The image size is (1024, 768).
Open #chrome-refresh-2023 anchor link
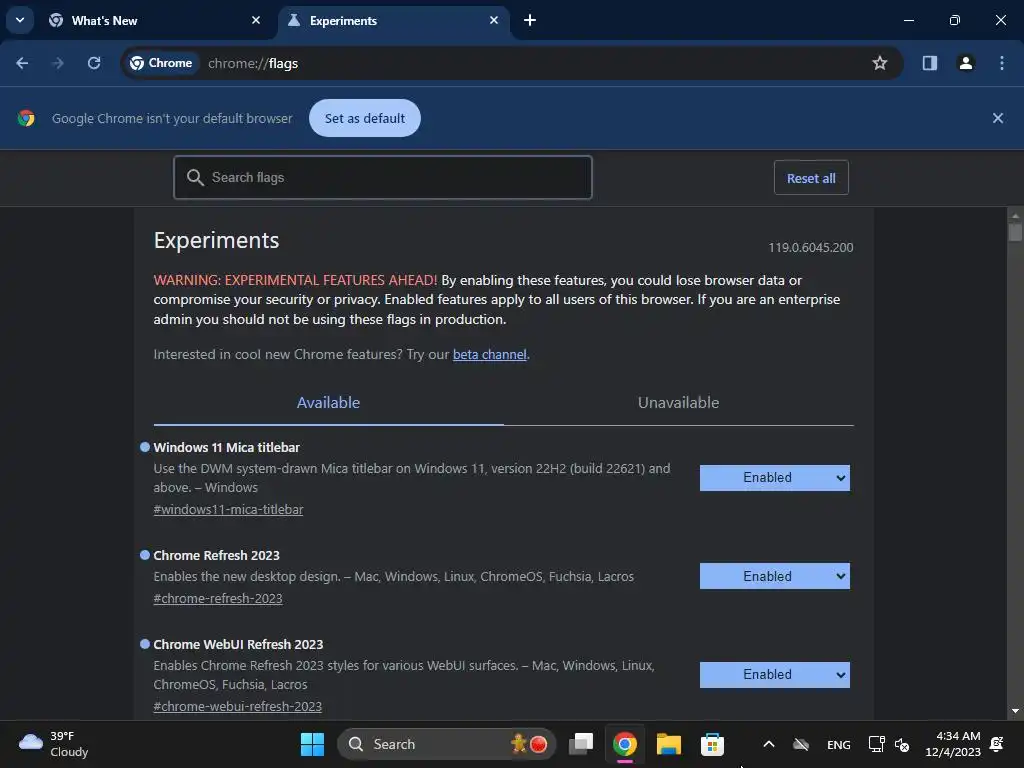point(218,599)
